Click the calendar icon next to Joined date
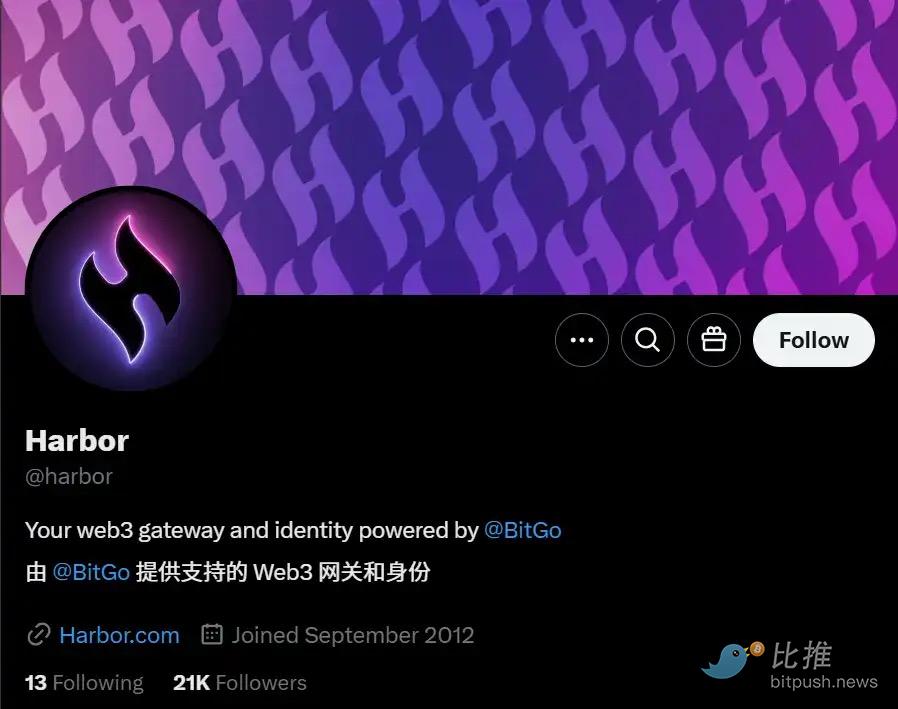The image size is (898, 709). click(212, 635)
